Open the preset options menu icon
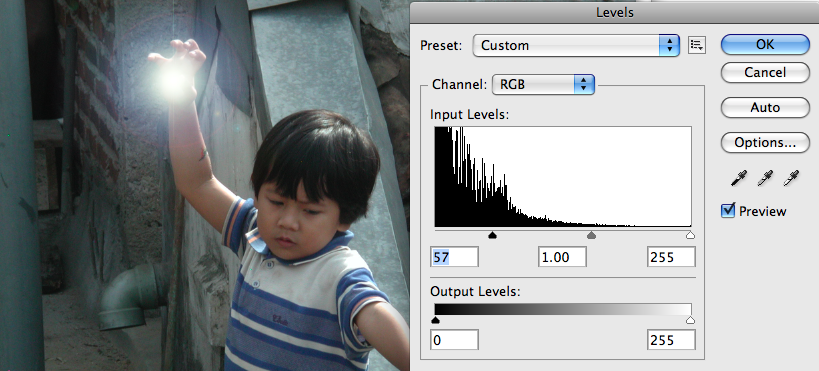 [x=697, y=45]
